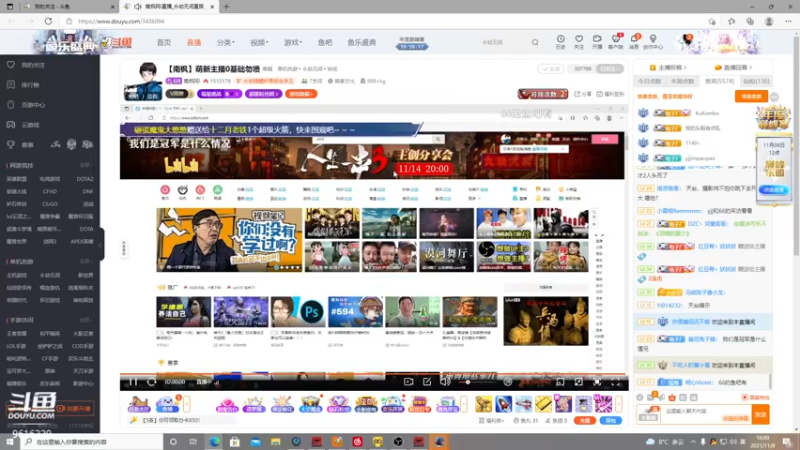Expand 主播投稿 arrow in right panel

point(685,67)
